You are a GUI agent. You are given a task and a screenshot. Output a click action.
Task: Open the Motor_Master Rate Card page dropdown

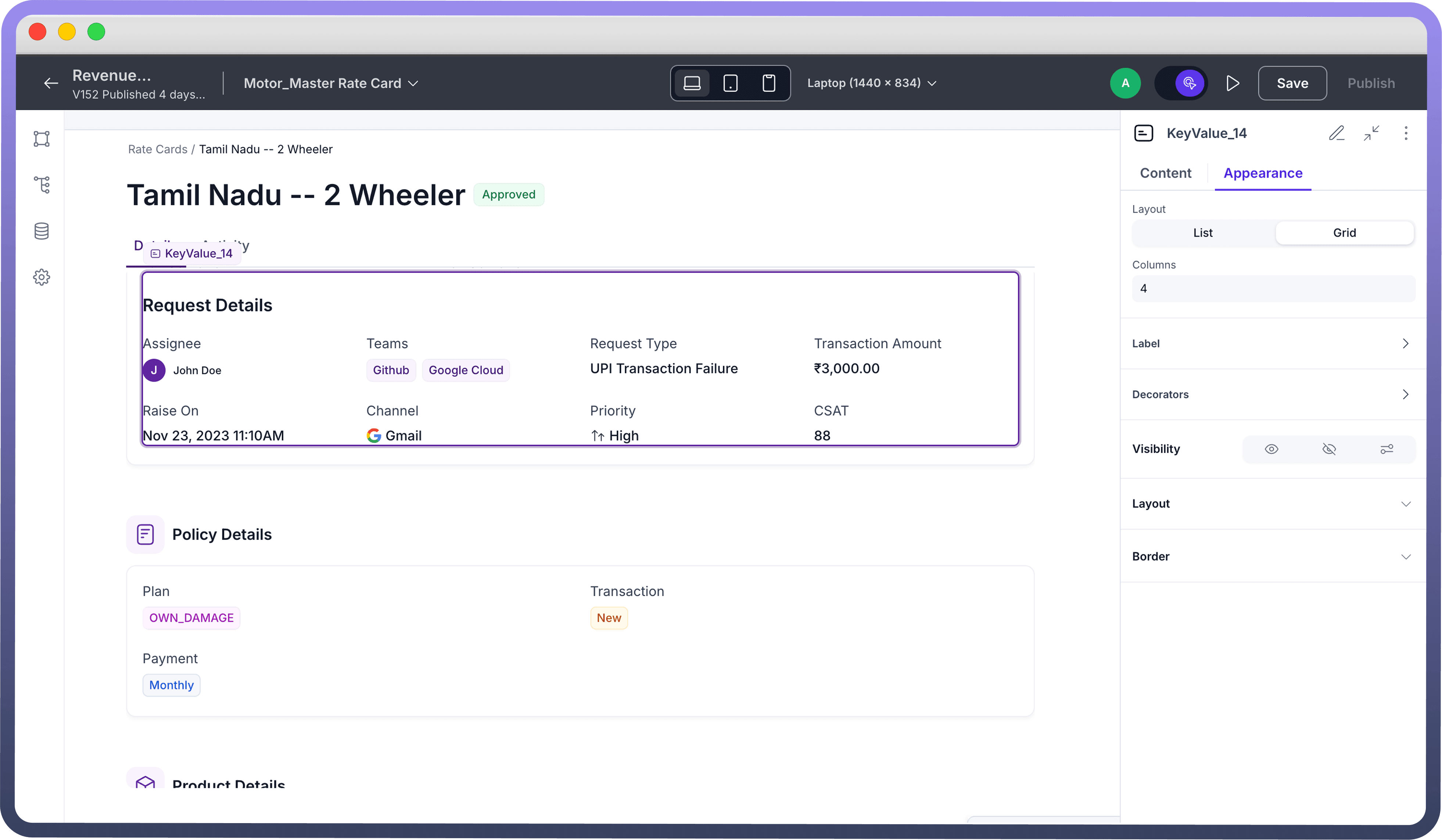[x=331, y=83]
